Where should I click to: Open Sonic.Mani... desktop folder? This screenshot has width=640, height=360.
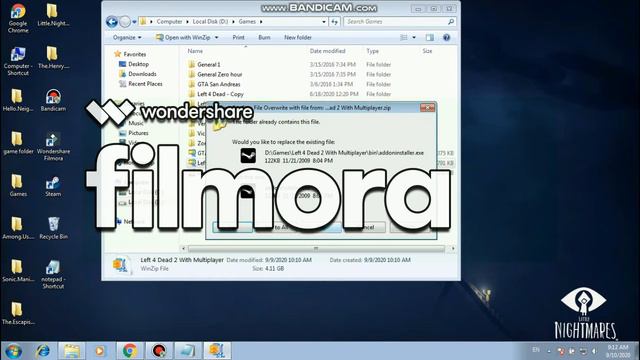pyautogui.click(x=18, y=271)
